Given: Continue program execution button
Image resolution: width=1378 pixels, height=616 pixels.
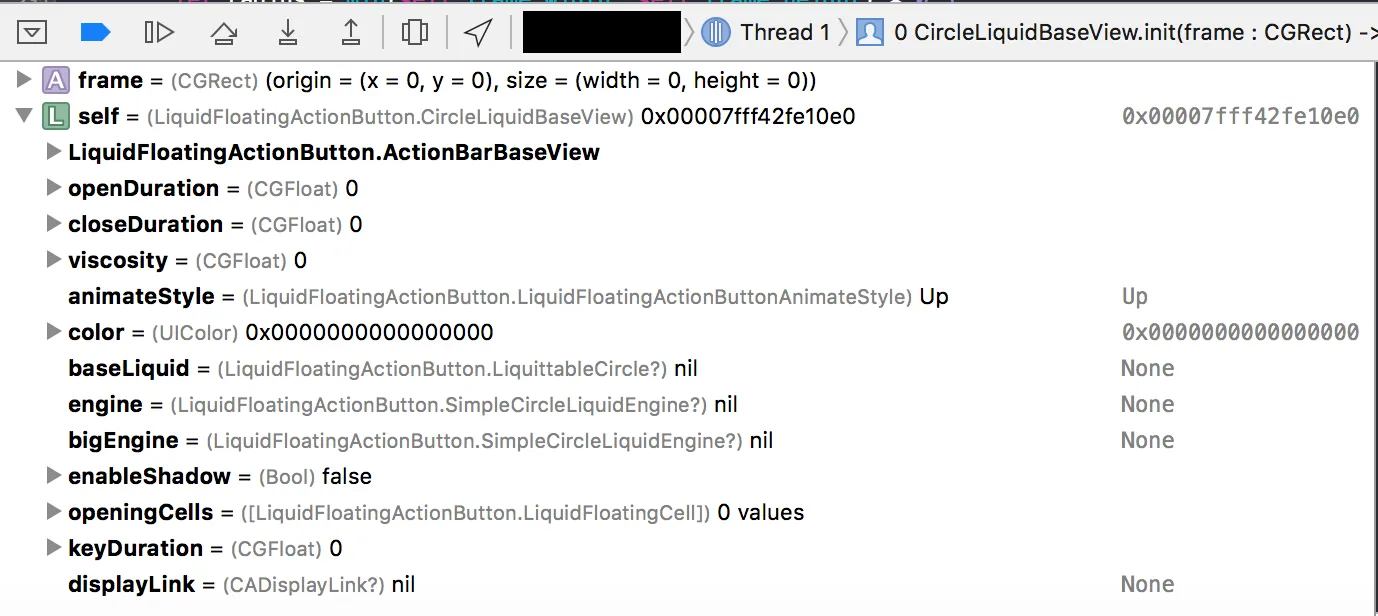Looking at the screenshot, I should tap(159, 33).
